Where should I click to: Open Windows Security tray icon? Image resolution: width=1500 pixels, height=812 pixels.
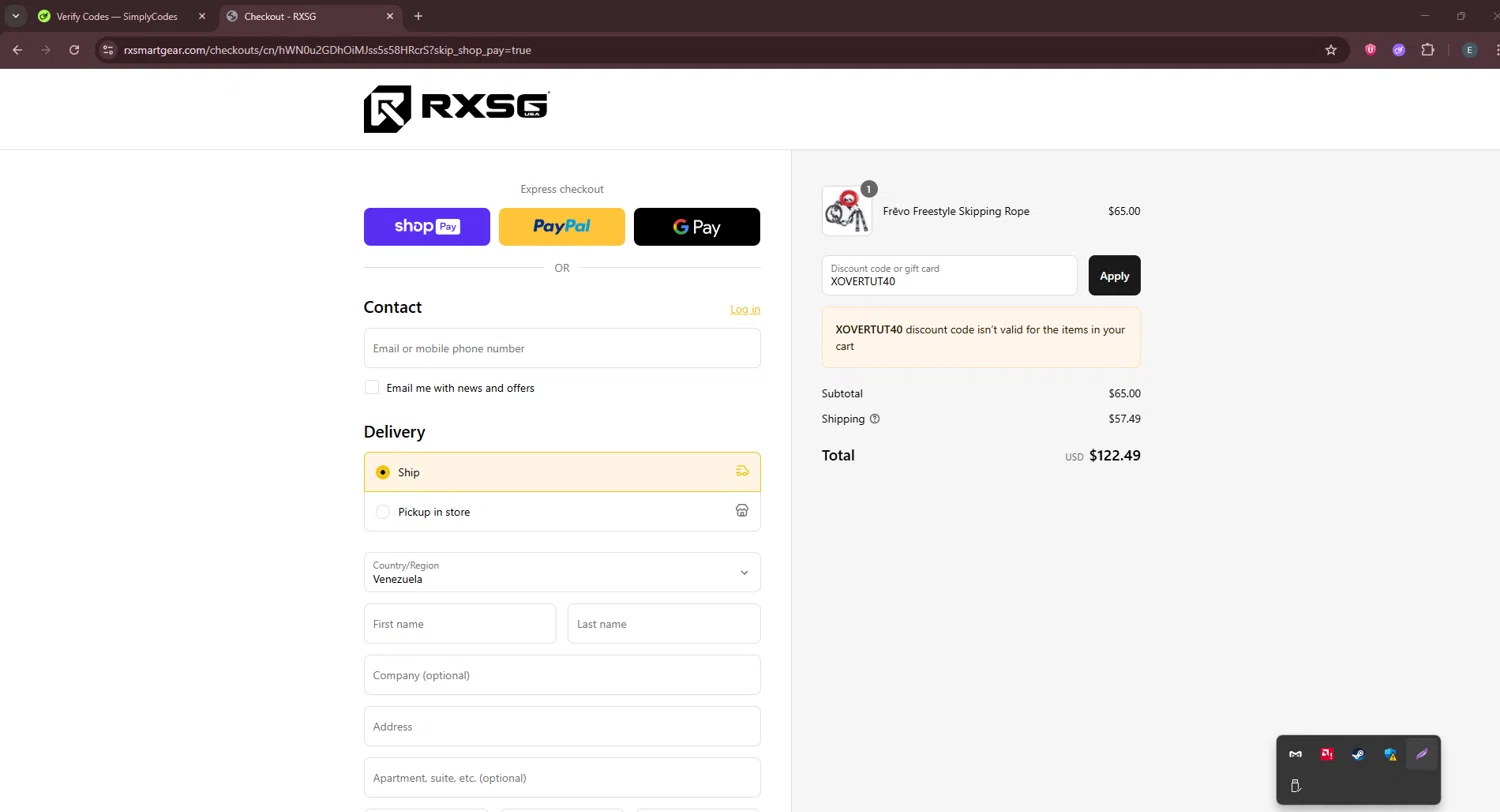point(1390,755)
